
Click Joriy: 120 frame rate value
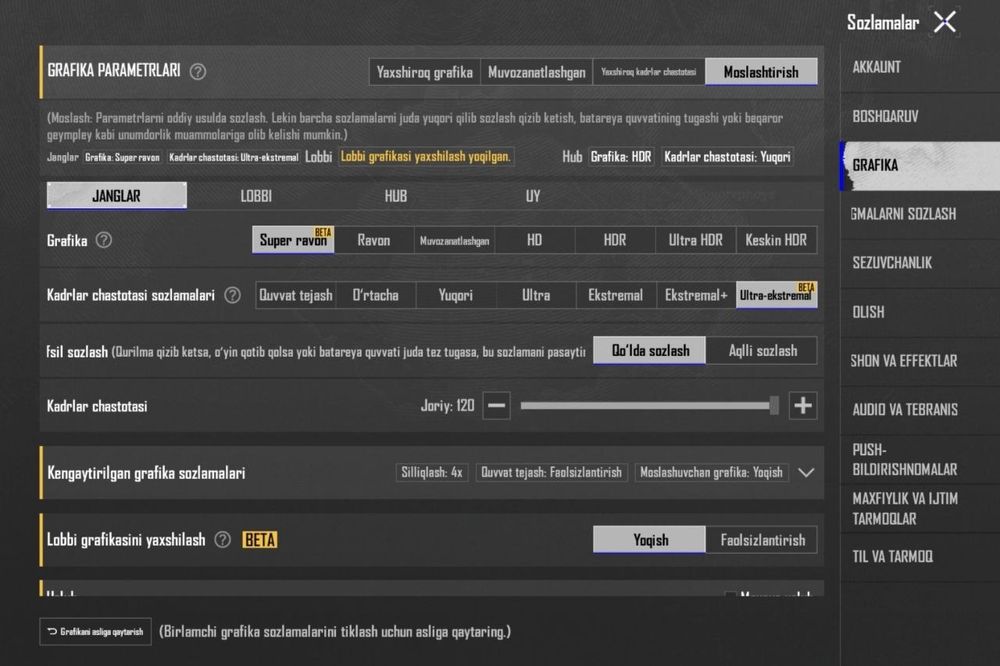coord(448,406)
